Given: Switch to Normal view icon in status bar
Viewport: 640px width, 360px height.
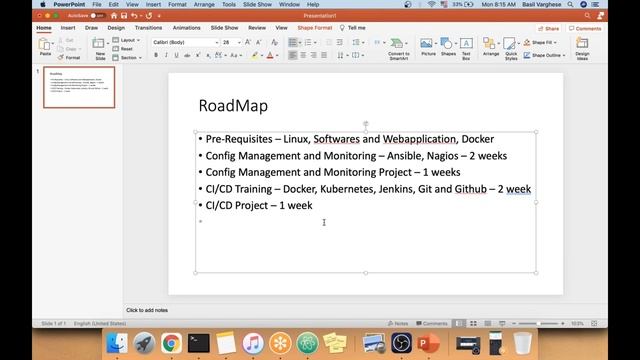Looking at the screenshot, I should tap(460, 323).
